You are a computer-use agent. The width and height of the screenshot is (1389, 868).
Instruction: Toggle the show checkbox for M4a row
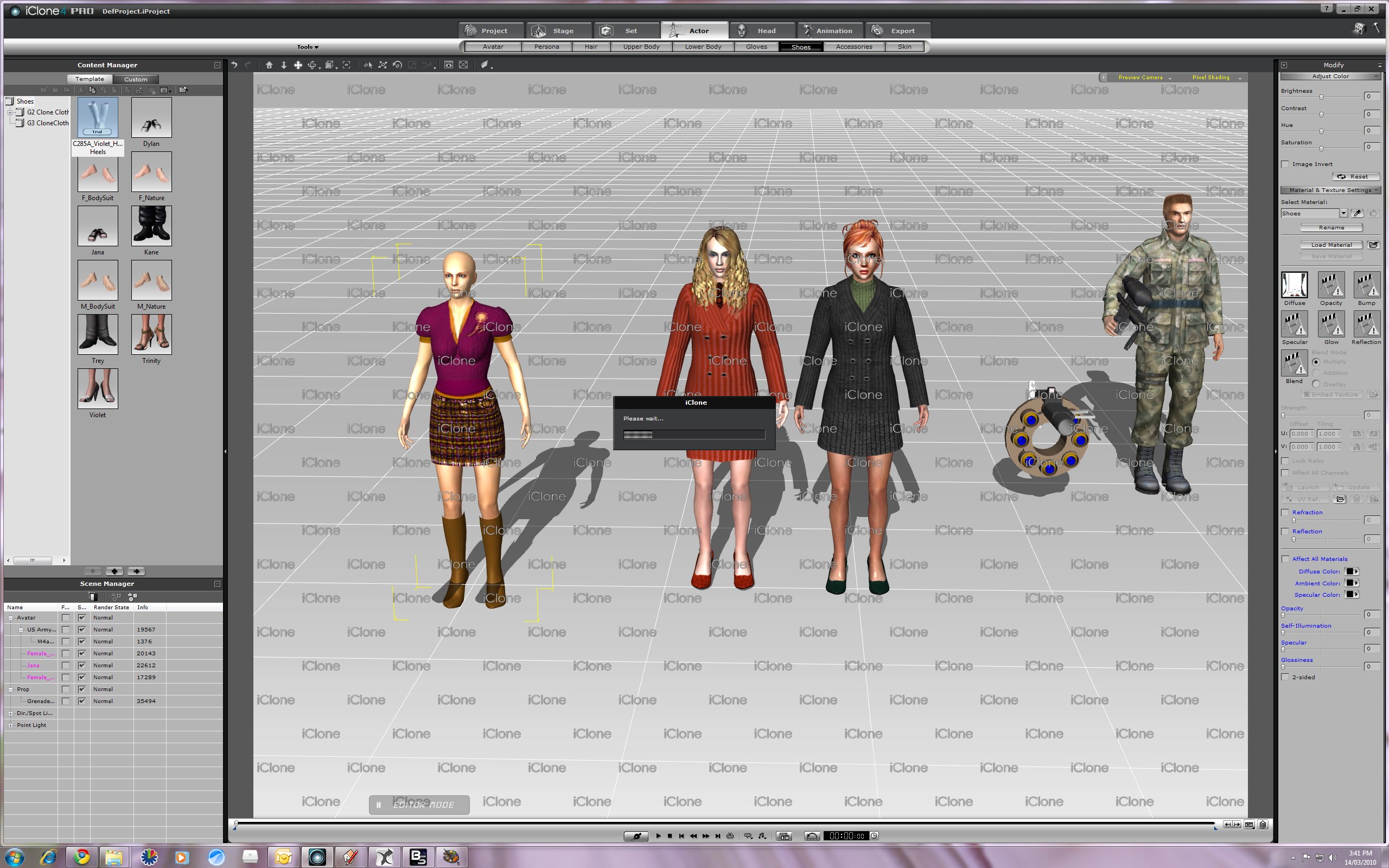pos(82,641)
